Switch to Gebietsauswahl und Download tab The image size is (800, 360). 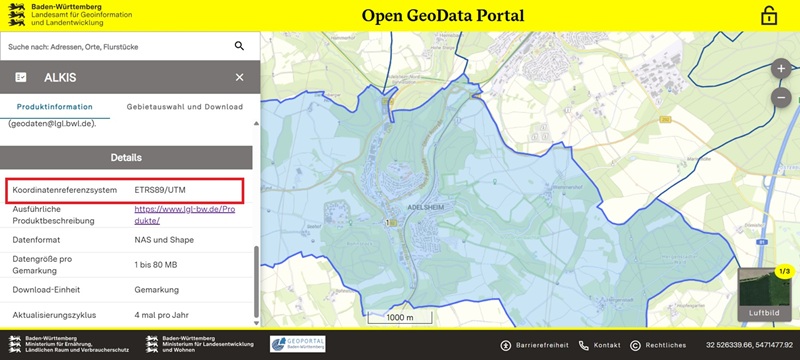(x=185, y=107)
